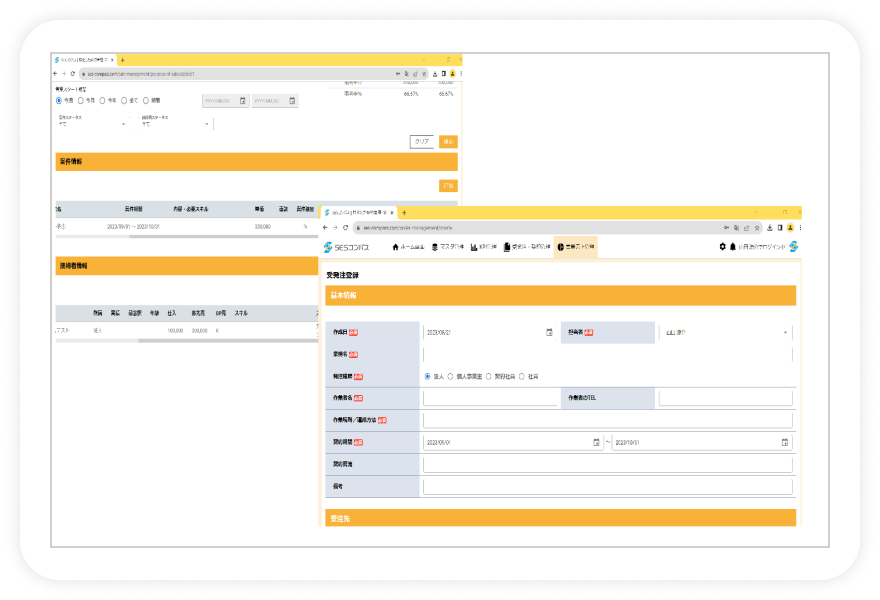Open notifications via the bell icon
The width and height of the screenshot is (880, 600).
tap(732, 246)
